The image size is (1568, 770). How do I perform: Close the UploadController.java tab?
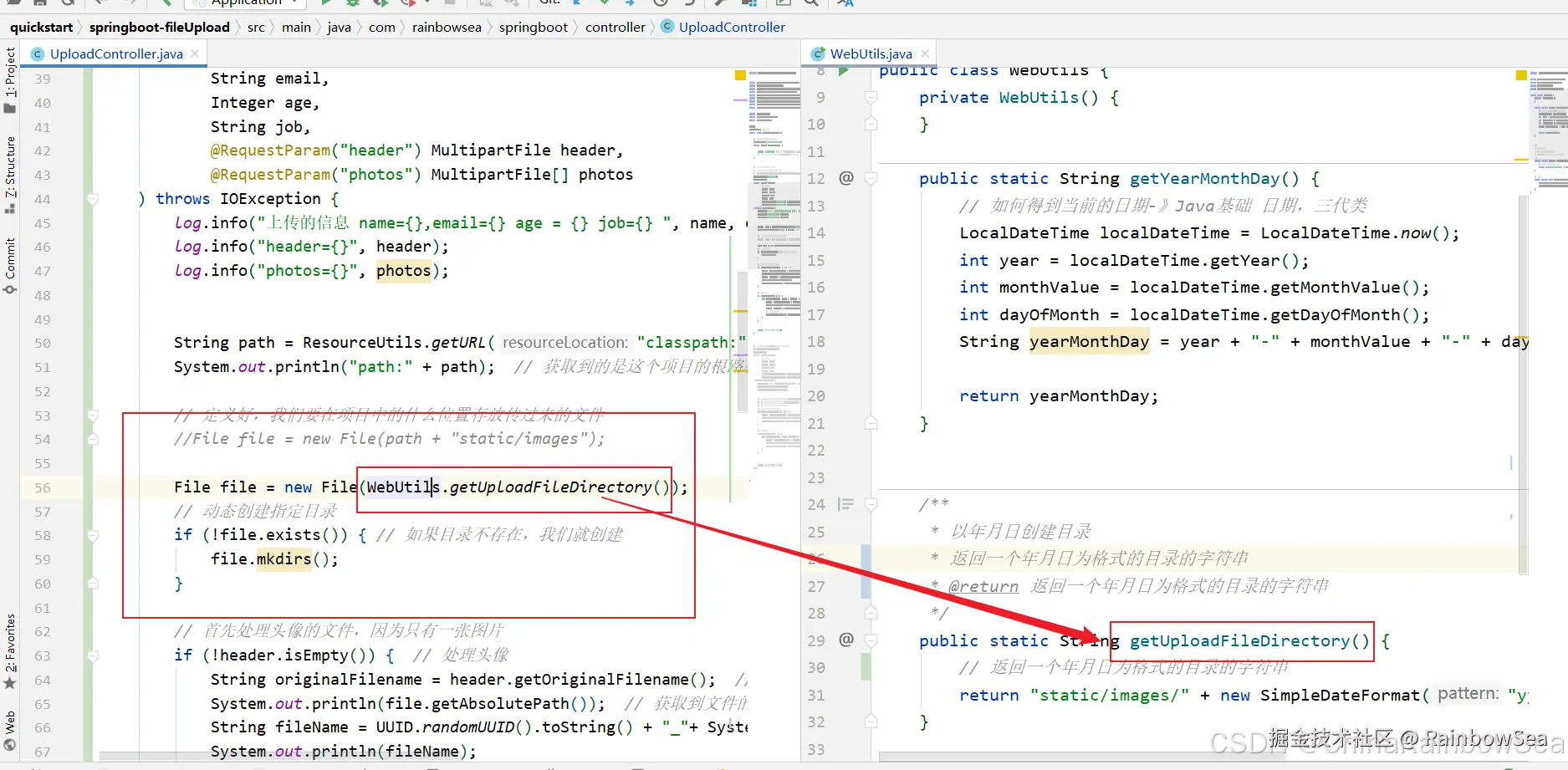(195, 54)
